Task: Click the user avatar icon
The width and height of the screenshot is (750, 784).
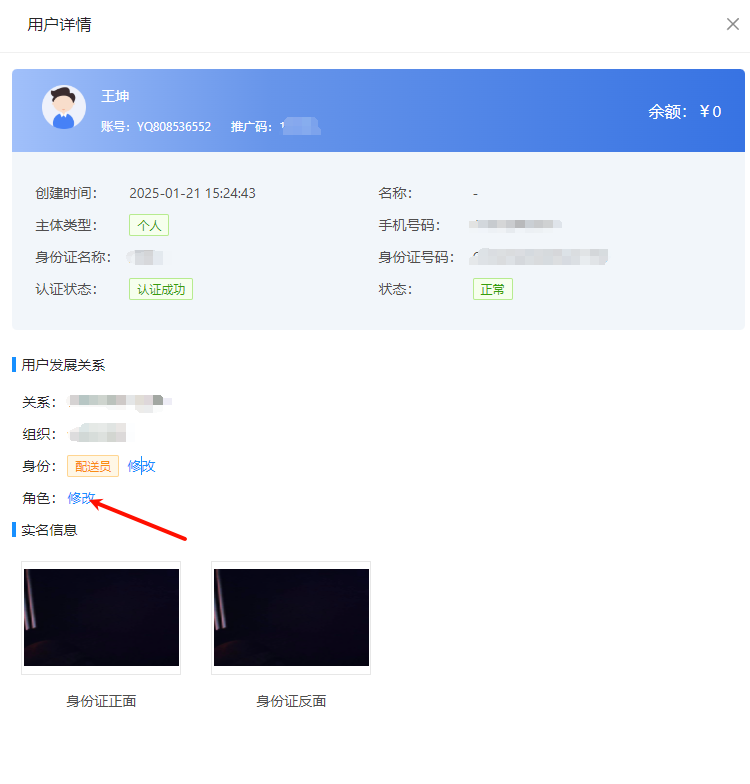Action: (x=64, y=107)
